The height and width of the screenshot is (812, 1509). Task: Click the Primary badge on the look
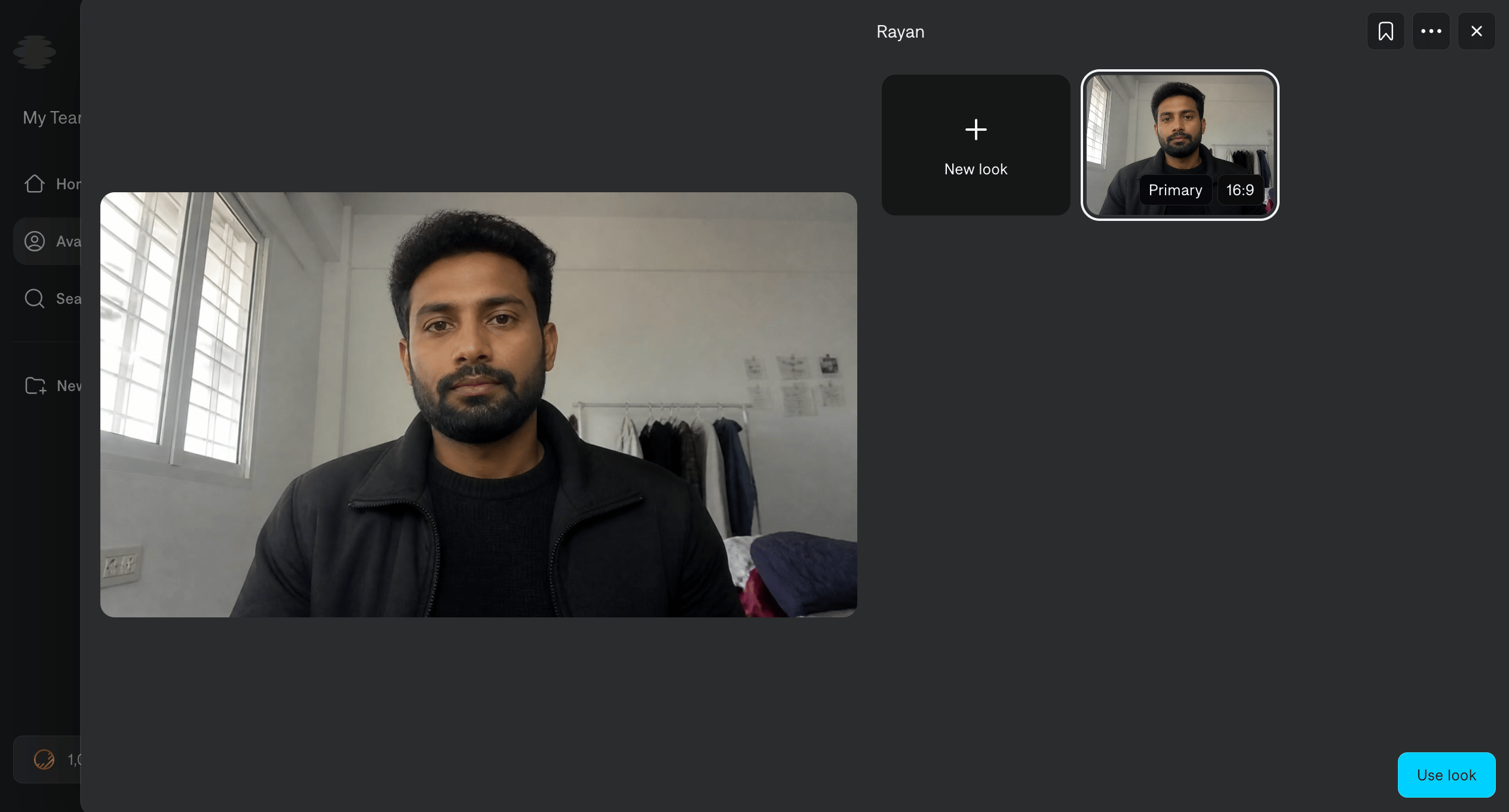[x=1175, y=190]
